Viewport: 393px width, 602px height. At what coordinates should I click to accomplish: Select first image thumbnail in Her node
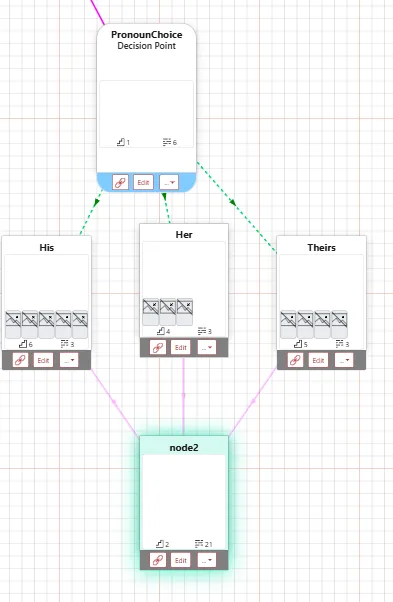pyautogui.click(x=150, y=311)
